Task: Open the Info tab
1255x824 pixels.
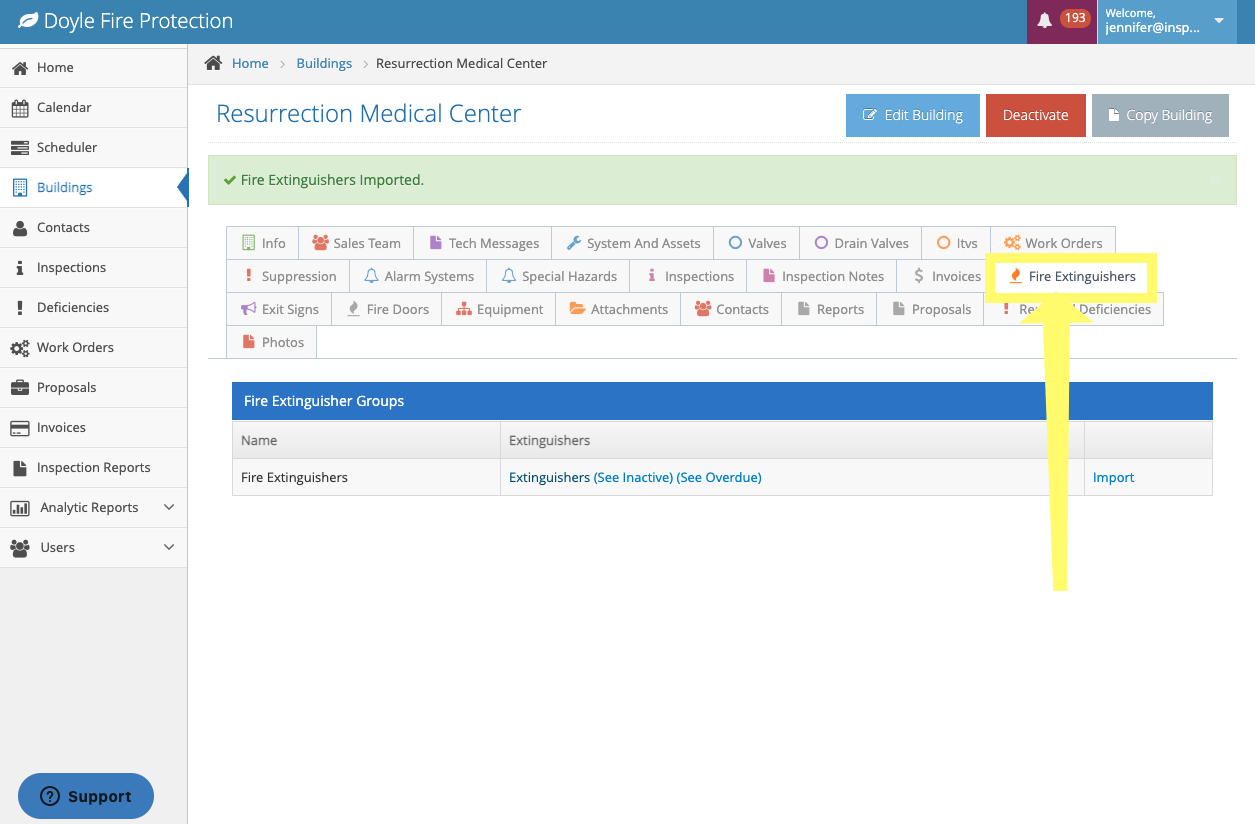Action: click(263, 243)
